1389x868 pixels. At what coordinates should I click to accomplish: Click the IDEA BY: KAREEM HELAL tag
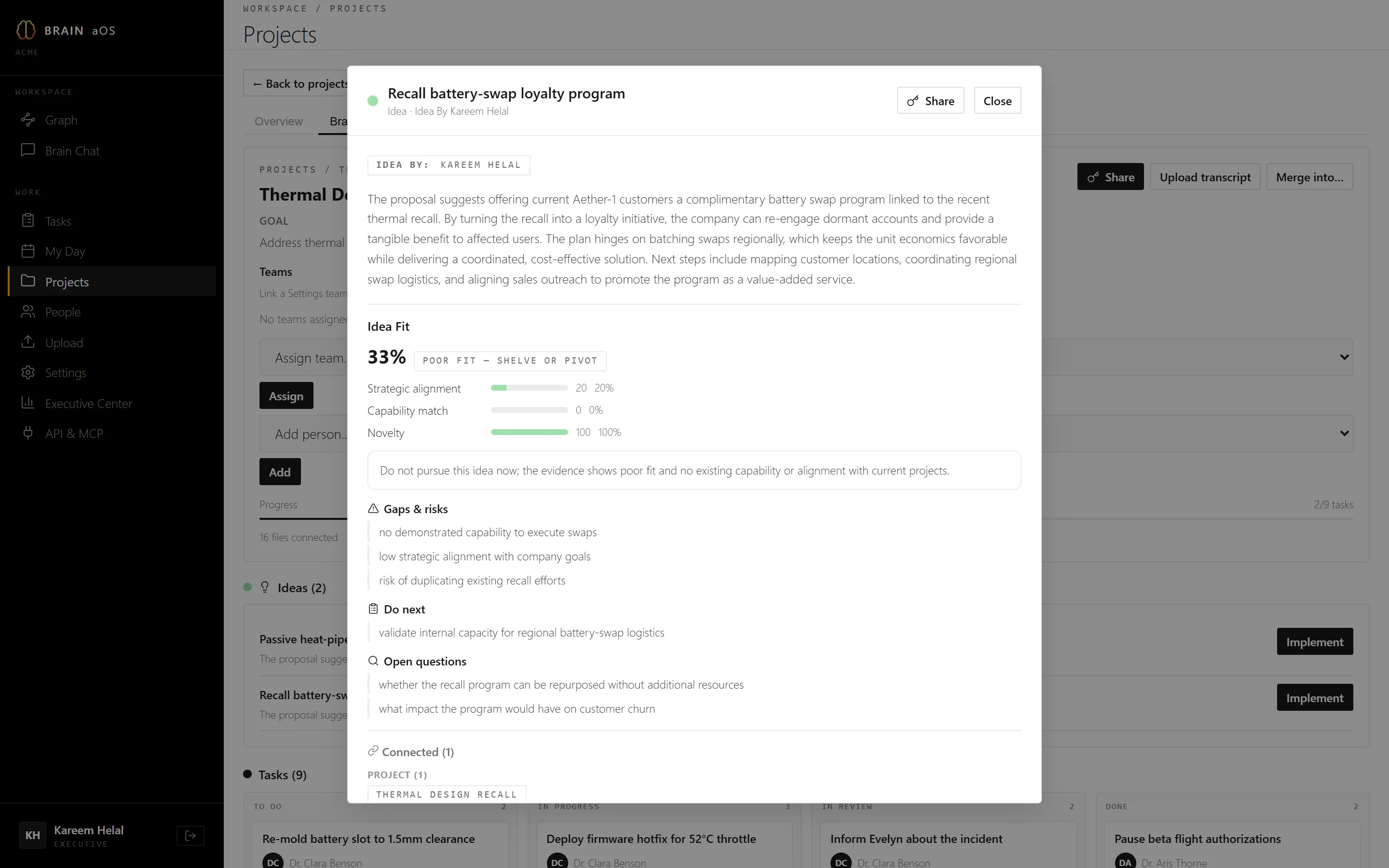(x=448, y=165)
